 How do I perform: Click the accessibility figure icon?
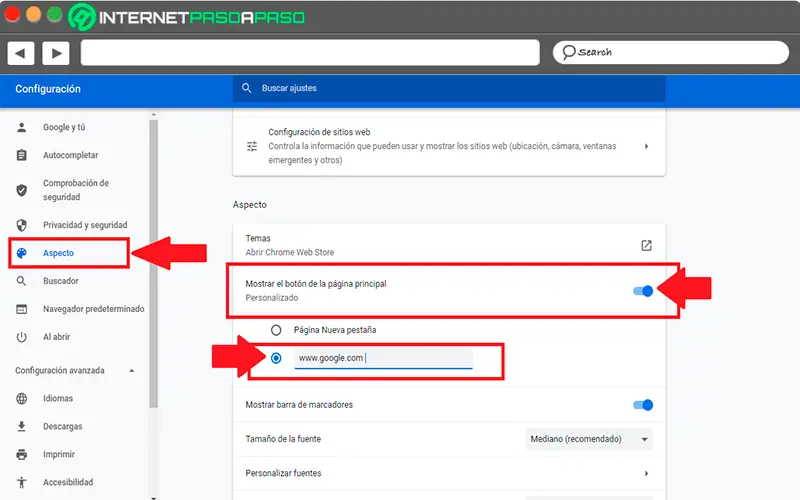click(21, 482)
